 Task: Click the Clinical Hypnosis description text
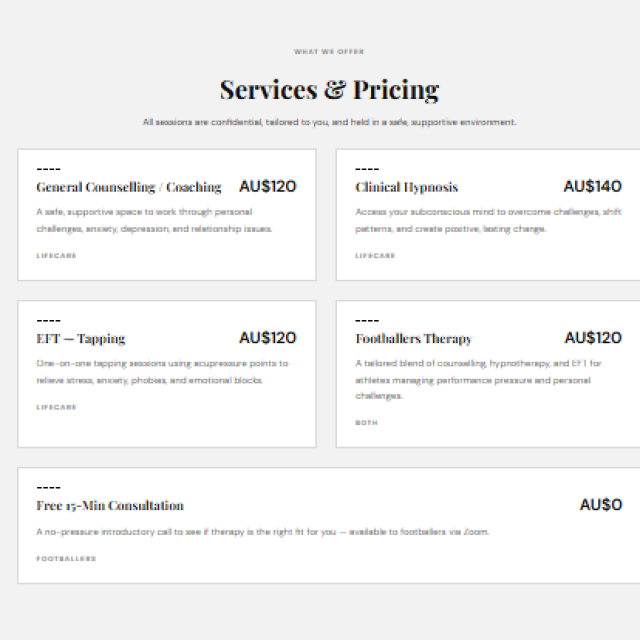tap(488, 220)
